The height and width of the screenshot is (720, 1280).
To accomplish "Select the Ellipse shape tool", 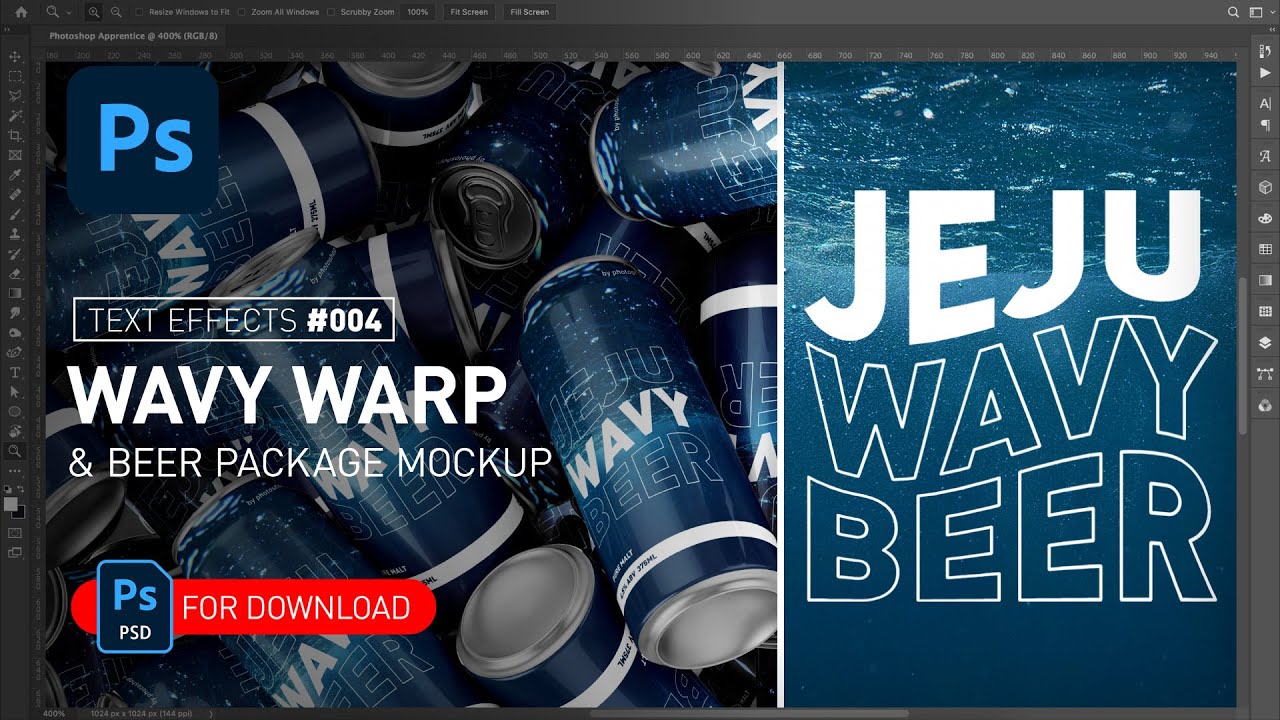I will (x=15, y=411).
